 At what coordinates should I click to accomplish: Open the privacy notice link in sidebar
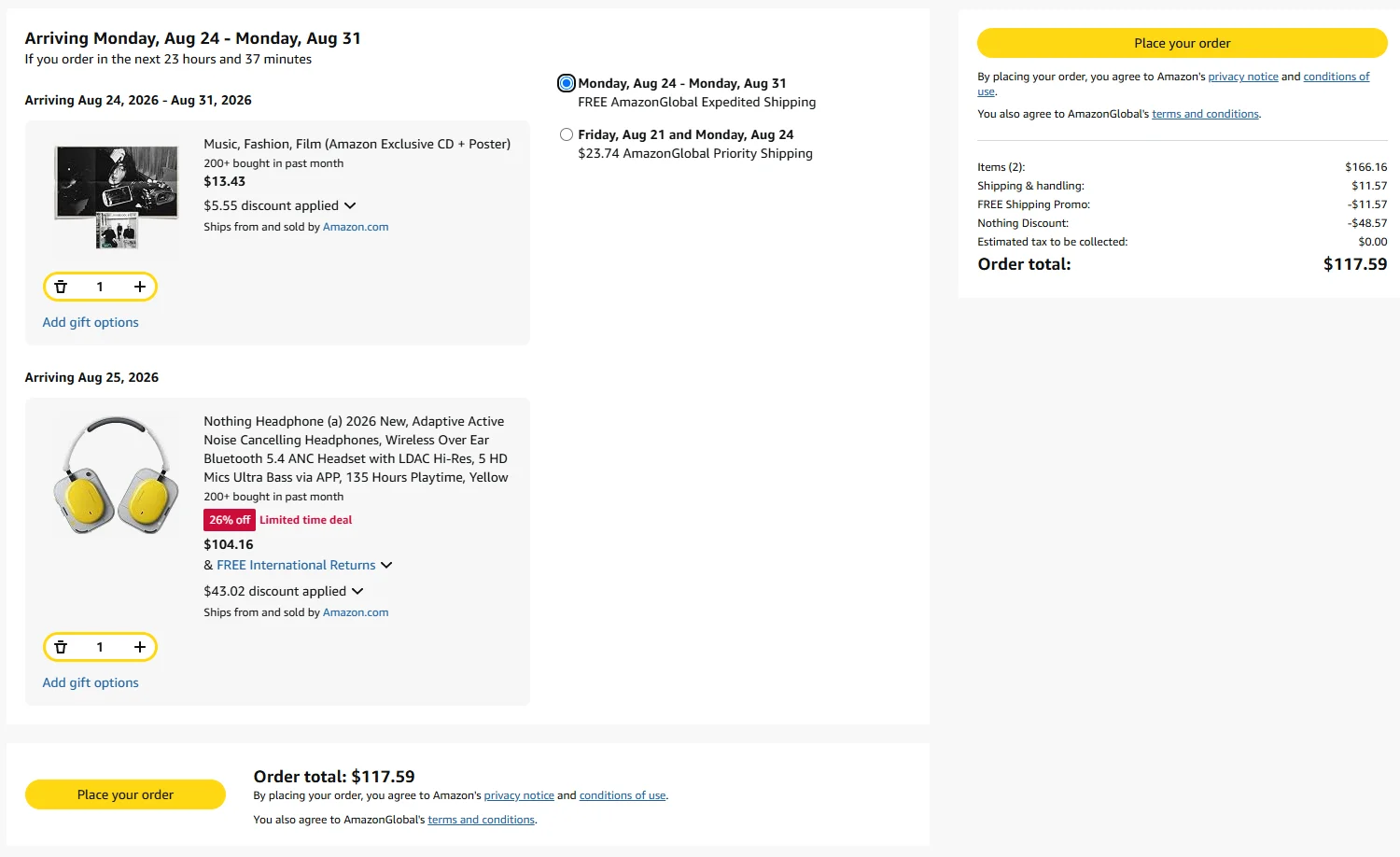[1243, 77]
